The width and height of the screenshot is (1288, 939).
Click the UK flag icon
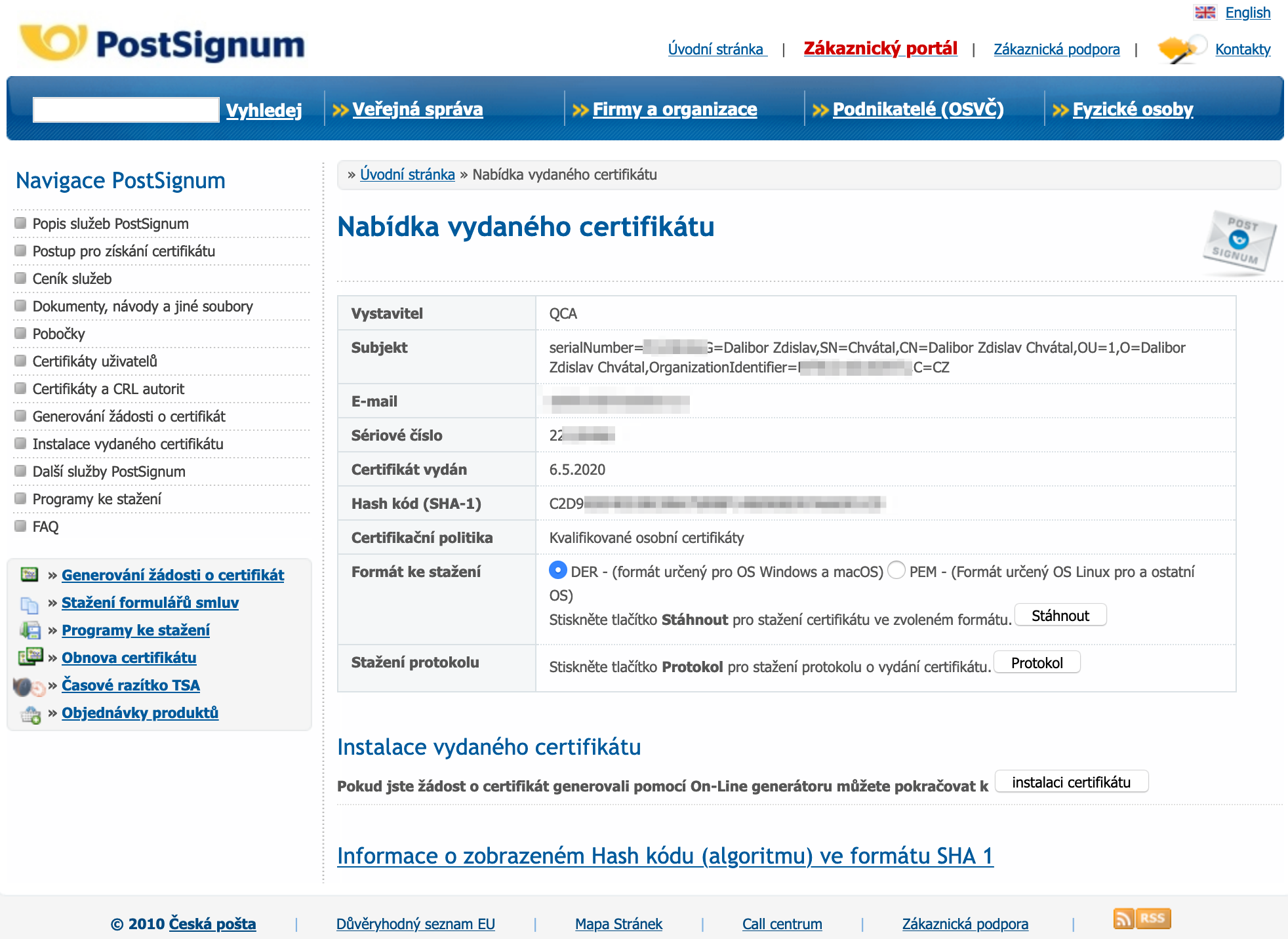point(1205,12)
